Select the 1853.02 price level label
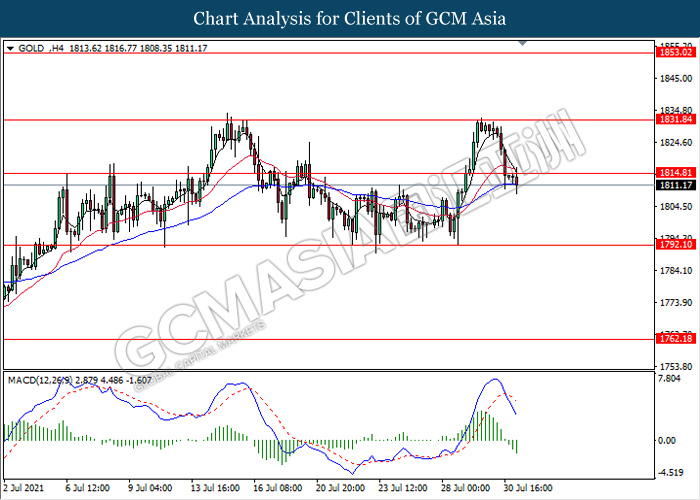The width and height of the screenshot is (700, 500). pyautogui.click(x=676, y=53)
